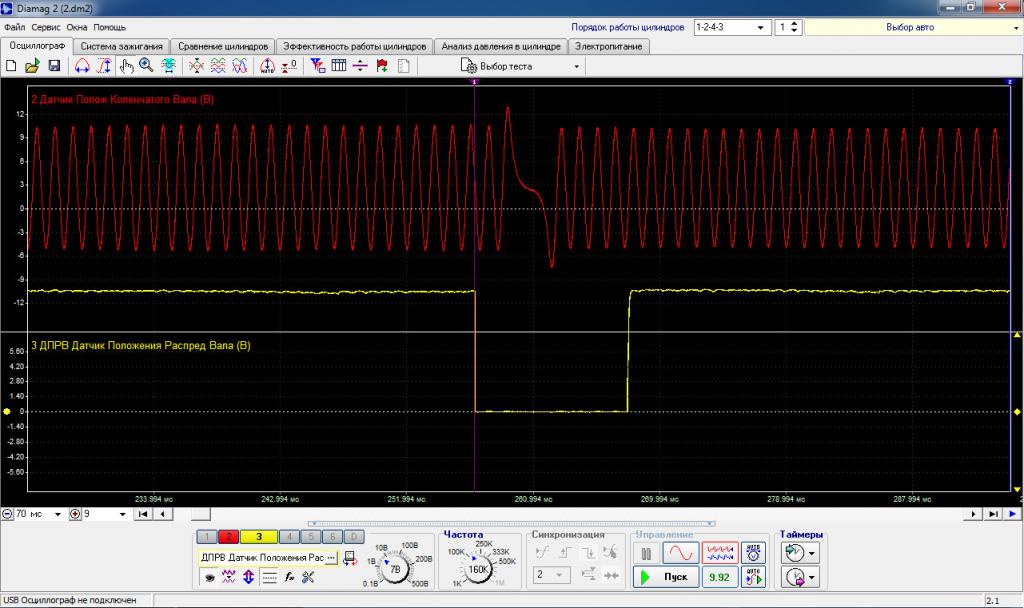
Task: Click the channel lines style icon
Action: (x=268, y=577)
